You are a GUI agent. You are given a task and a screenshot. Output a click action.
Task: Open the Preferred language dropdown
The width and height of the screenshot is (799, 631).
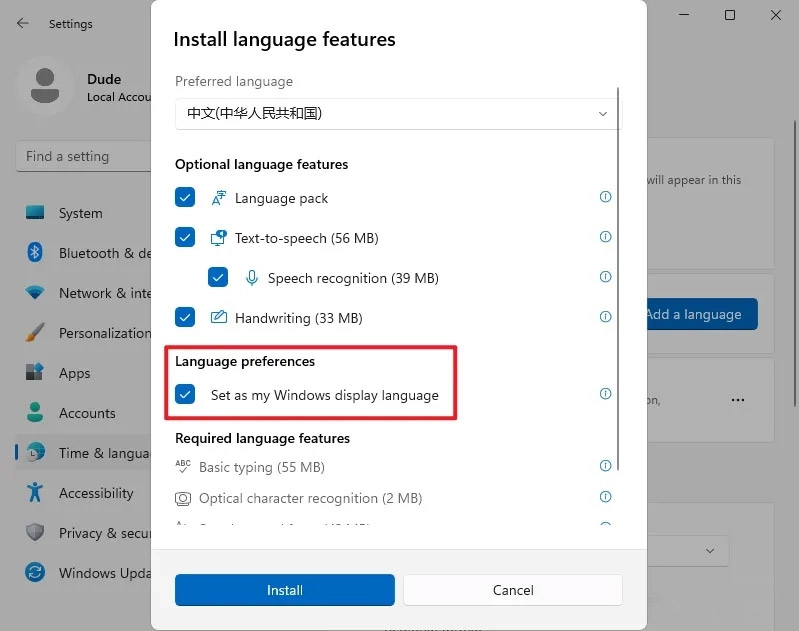[398, 114]
